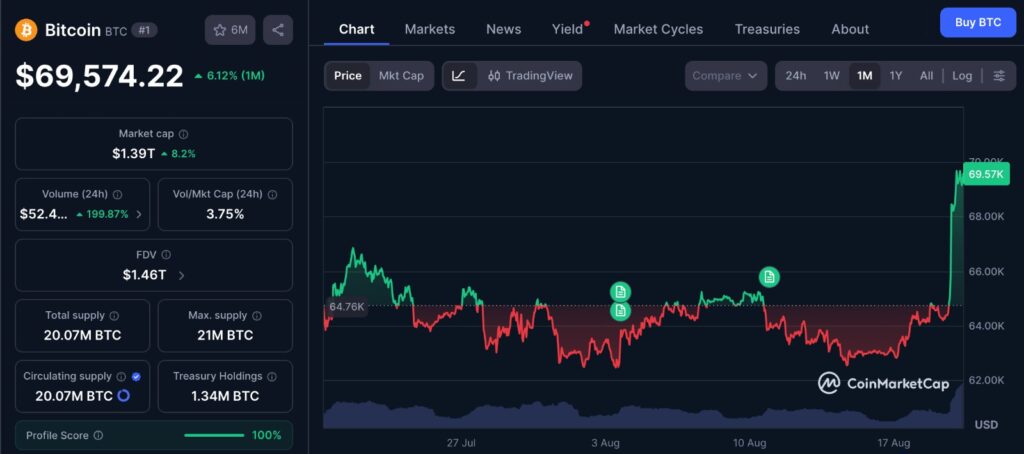1024x454 pixels.
Task: Set chart range to 1Y
Action: point(896,76)
